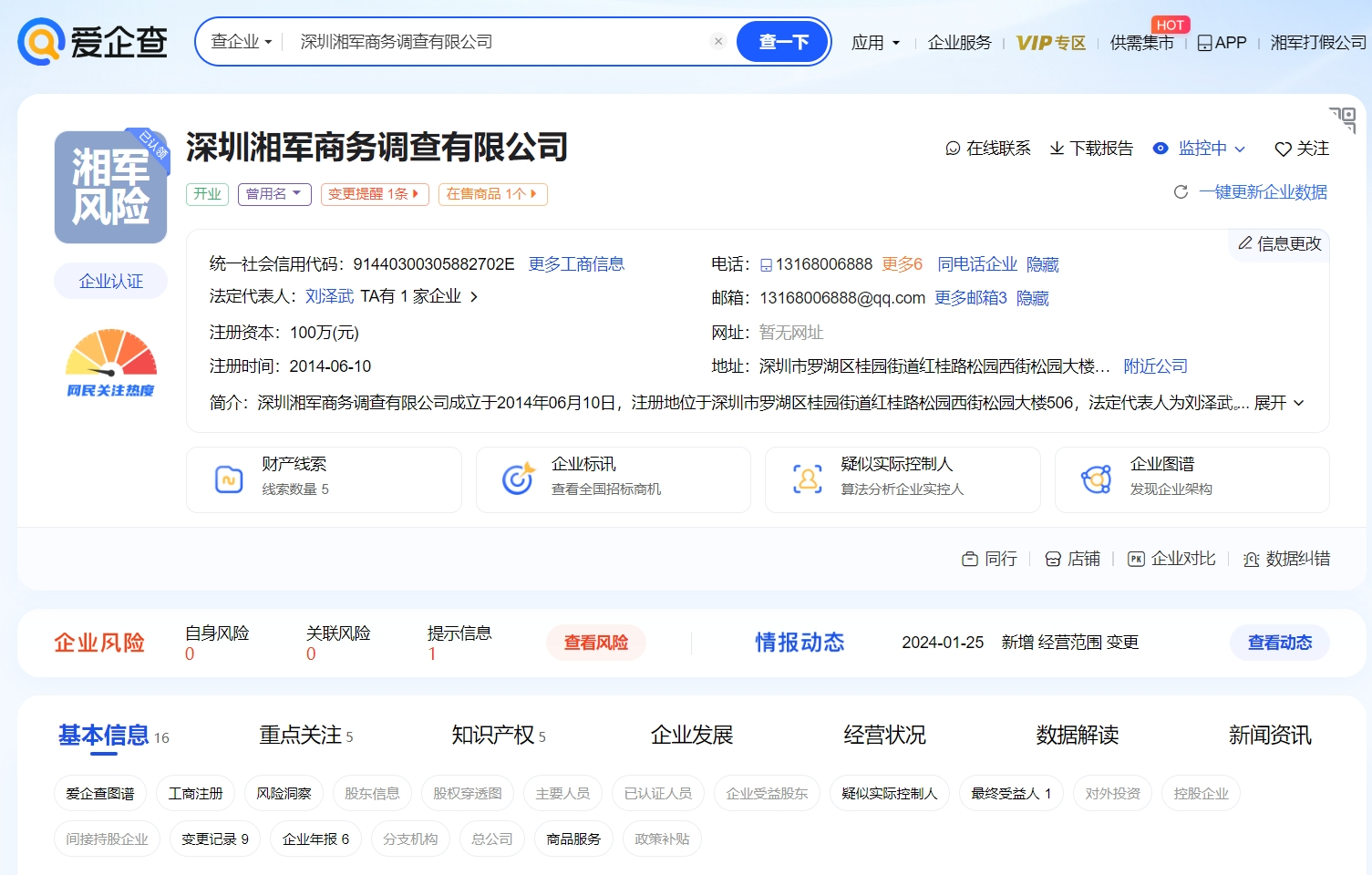Open the 财产线索 card icon
Screen dimensions: 1372x875
(228, 479)
